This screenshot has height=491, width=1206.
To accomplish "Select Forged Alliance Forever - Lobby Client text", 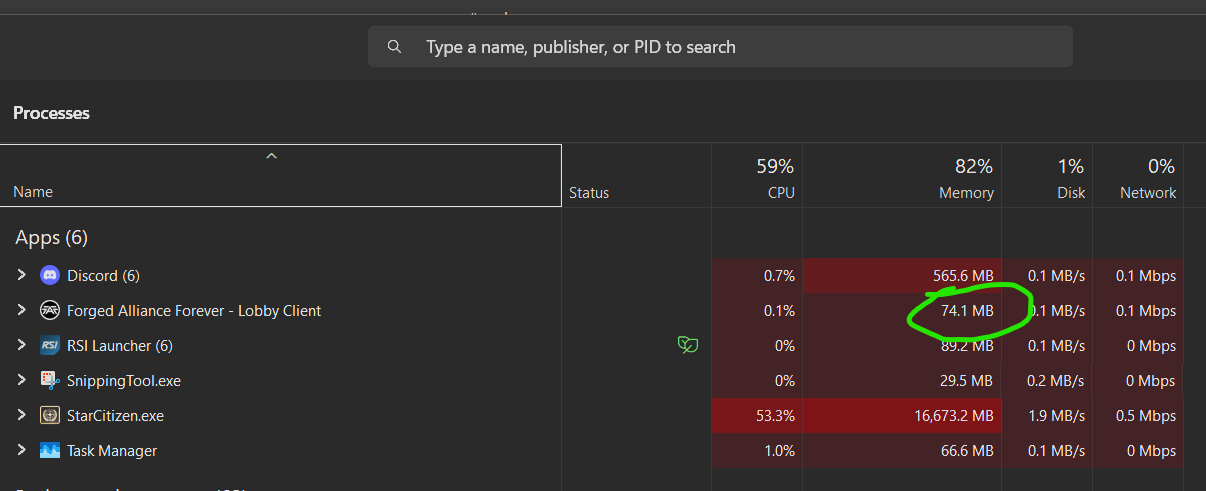I will [x=194, y=311].
